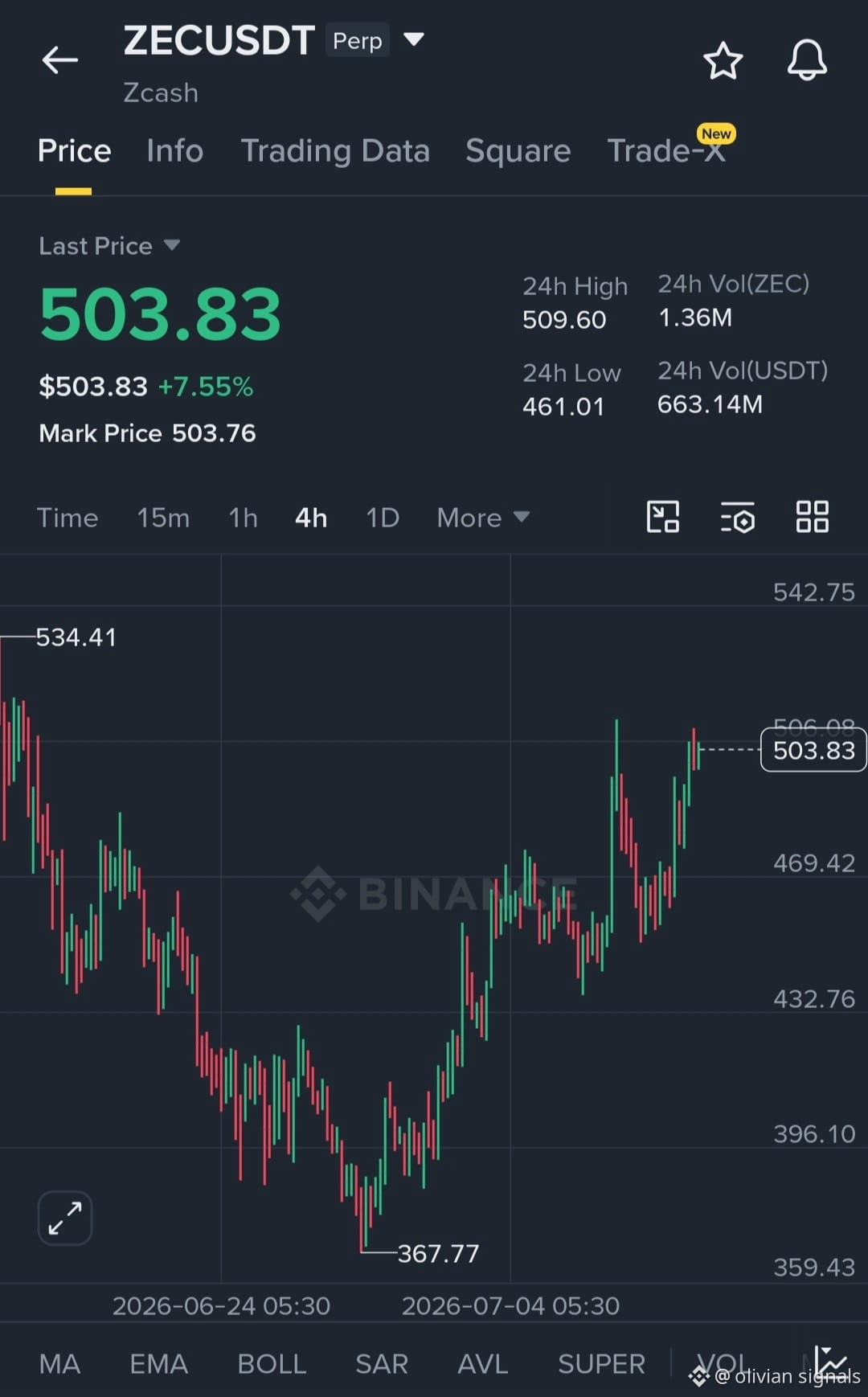Image resolution: width=868 pixels, height=1397 pixels.
Task: Set a price alert with bell icon
Action: point(807,60)
